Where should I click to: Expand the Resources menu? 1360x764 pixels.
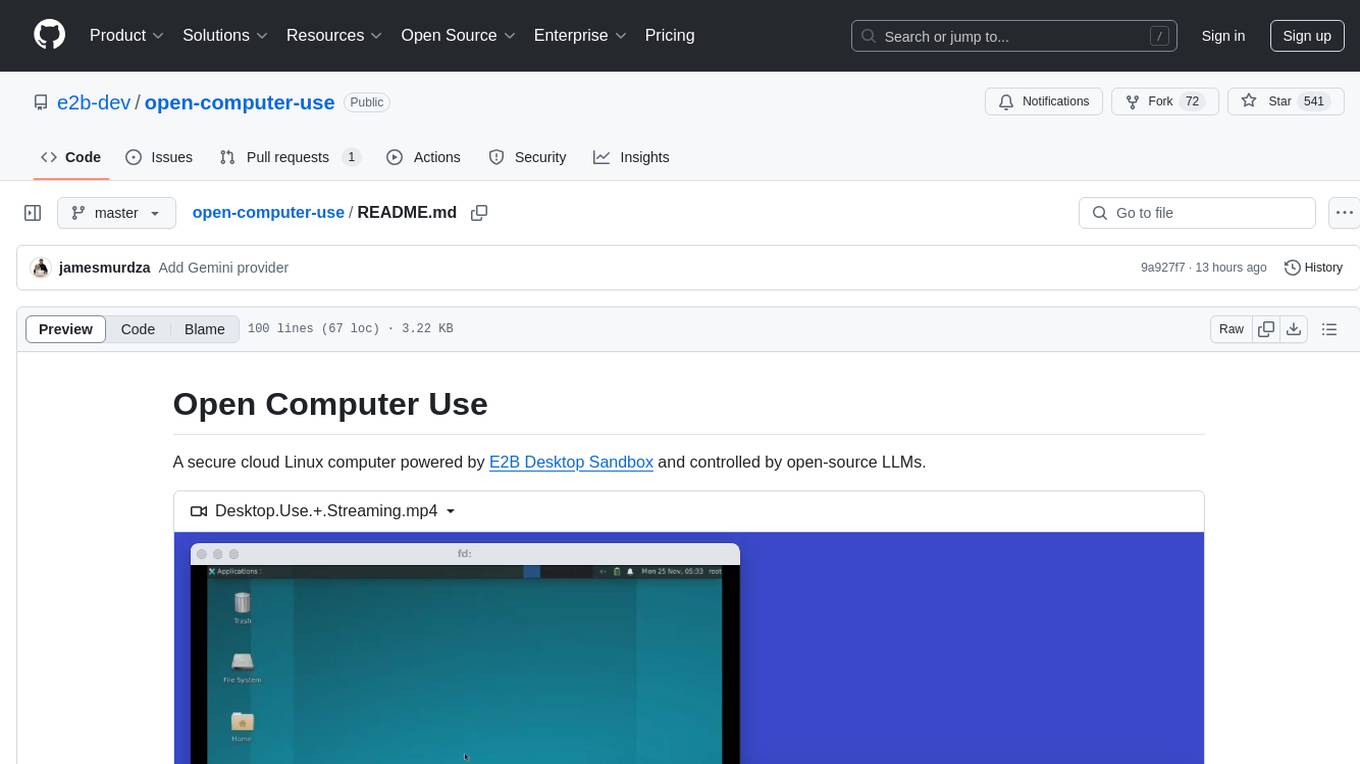pyautogui.click(x=334, y=35)
